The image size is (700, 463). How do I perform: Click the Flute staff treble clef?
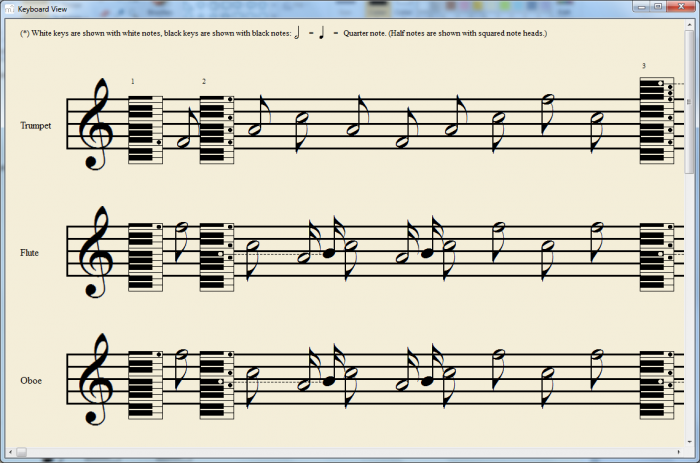click(x=96, y=252)
